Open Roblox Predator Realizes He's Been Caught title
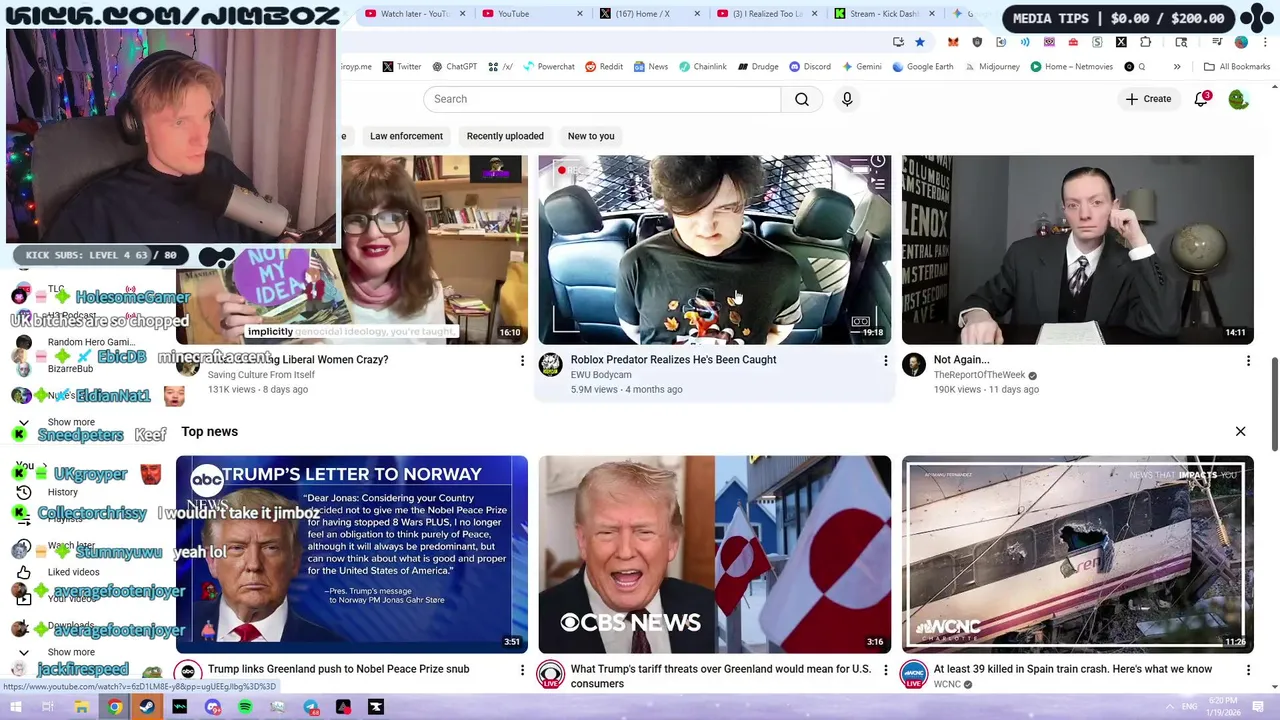1280x720 pixels. point(673,360)
